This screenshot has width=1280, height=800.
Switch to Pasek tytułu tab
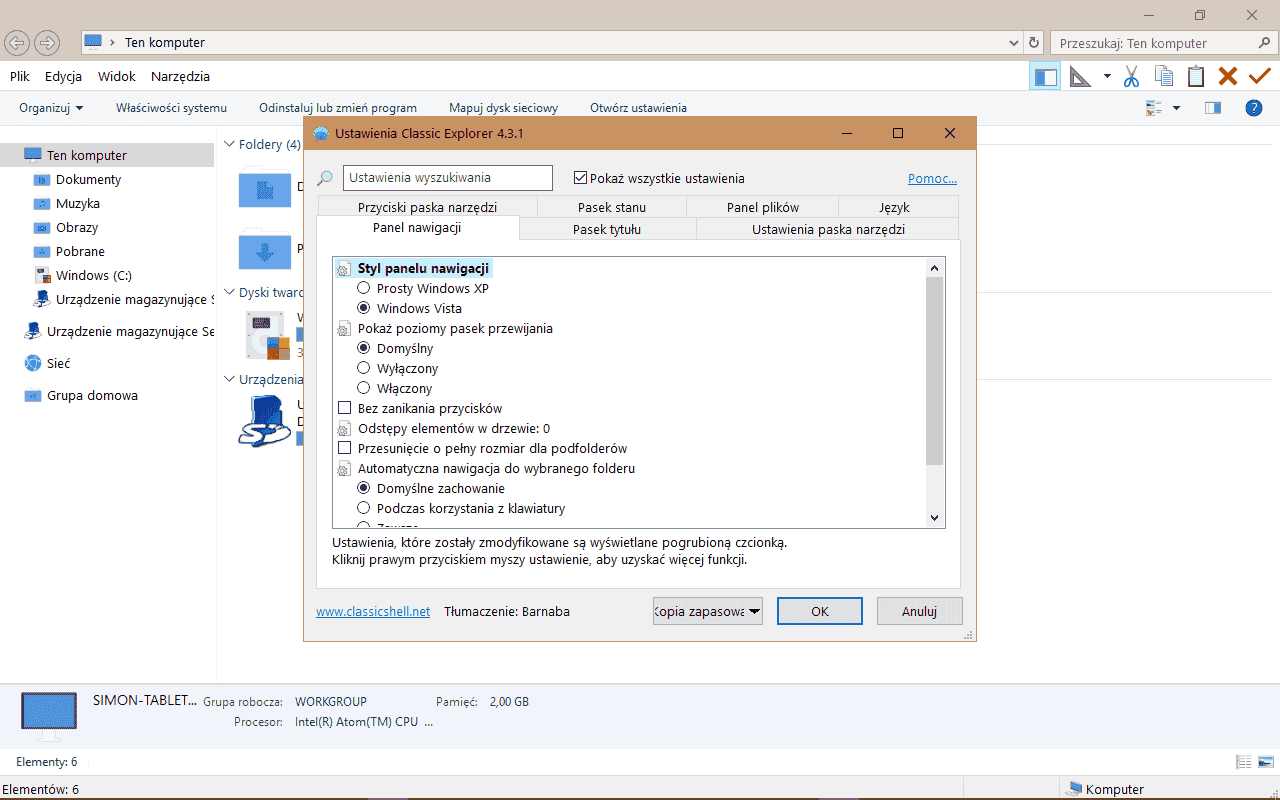607,229
